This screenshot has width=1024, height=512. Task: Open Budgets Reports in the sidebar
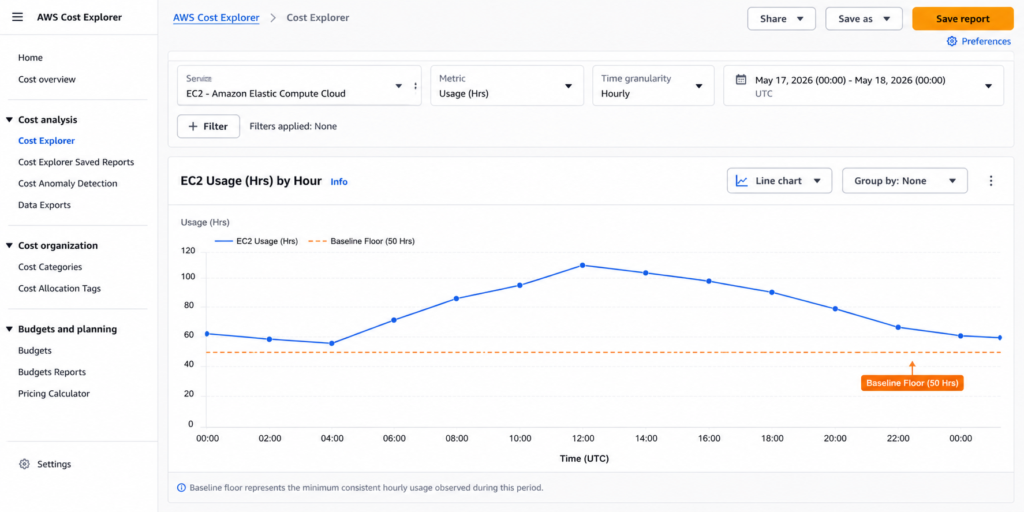click(x=52, y=372)
